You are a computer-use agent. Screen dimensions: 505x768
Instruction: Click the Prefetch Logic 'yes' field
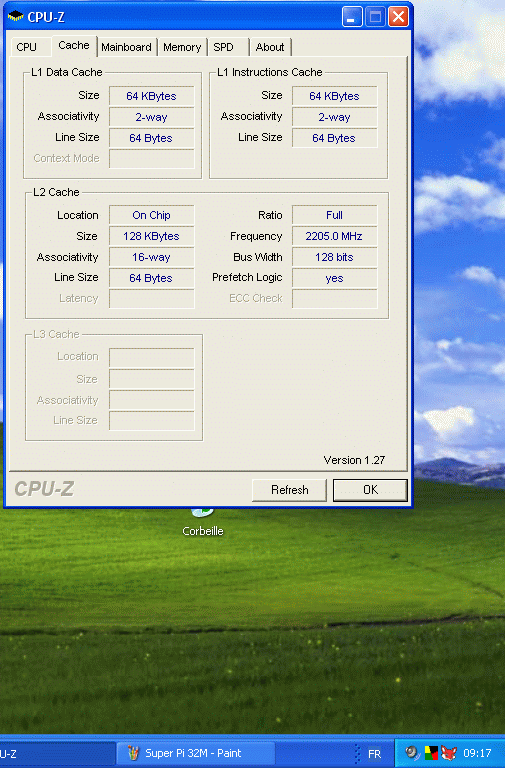click(335, 278)
